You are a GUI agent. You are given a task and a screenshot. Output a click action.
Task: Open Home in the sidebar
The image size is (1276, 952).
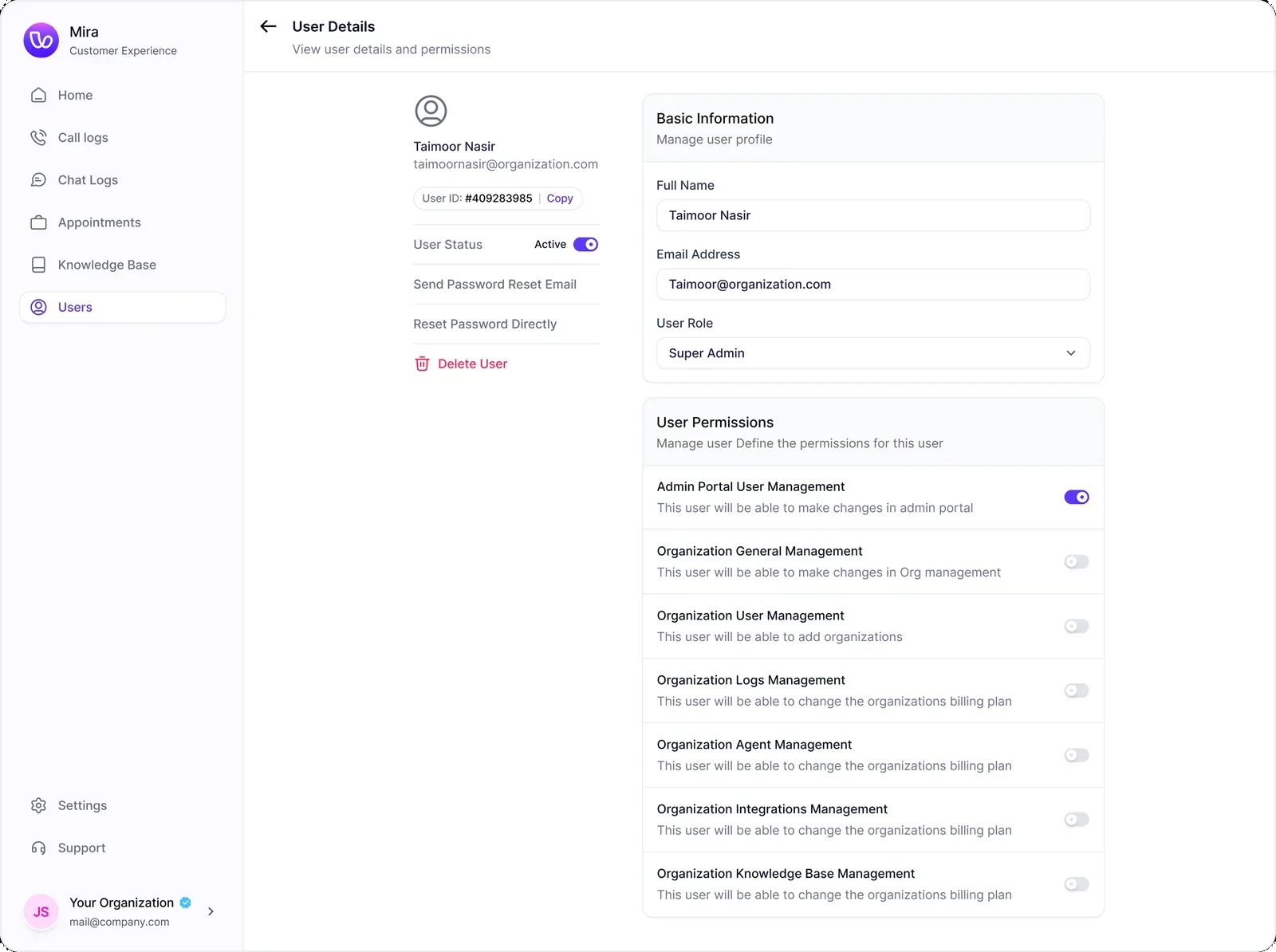[123, 95]
